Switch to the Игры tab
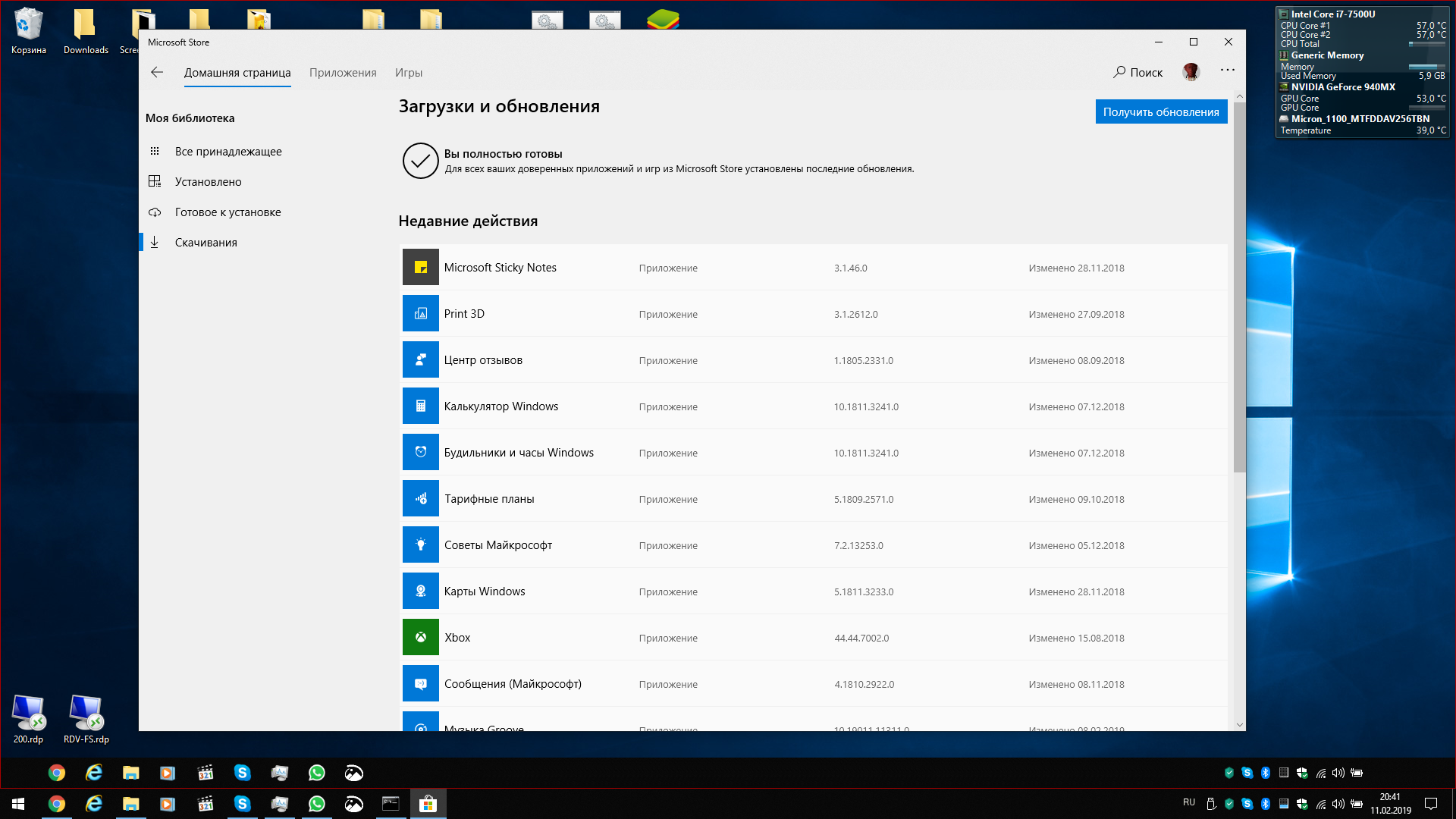The image size is (1456, 819). tap(408, 72)
